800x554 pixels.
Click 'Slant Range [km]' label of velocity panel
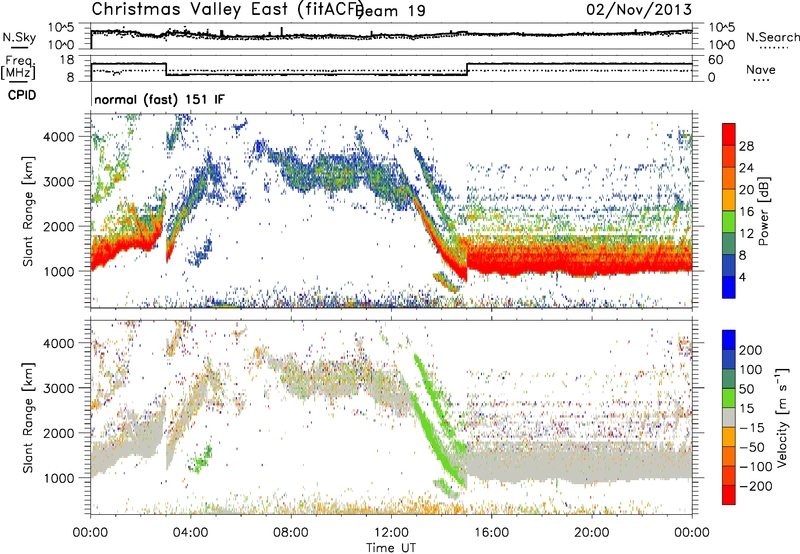[x=28, y=417]
